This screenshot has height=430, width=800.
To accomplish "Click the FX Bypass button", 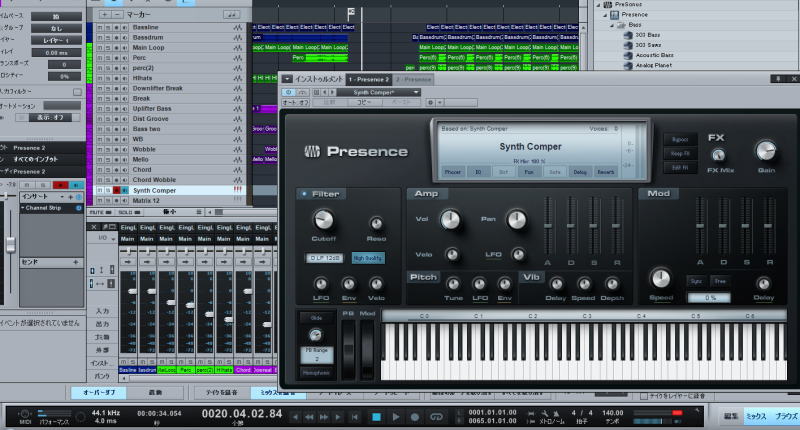I will click(x=680, y=139).
